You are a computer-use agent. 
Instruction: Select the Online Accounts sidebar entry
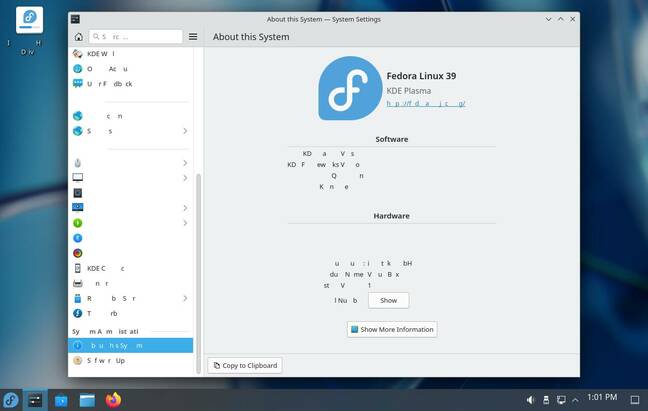130,69
